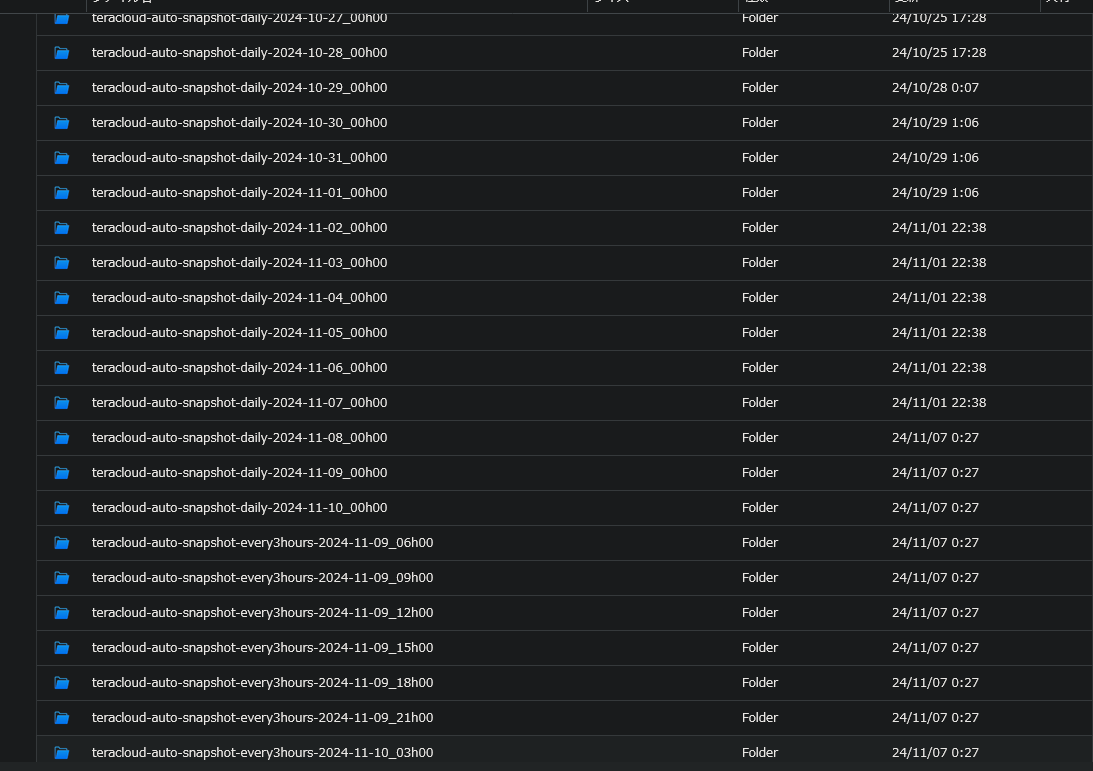Select teracloud-auto-snapshot-daily-2024-11-02_00h00 name
Viewport: 1093px width, 771px height.
[x=239, y=228]
